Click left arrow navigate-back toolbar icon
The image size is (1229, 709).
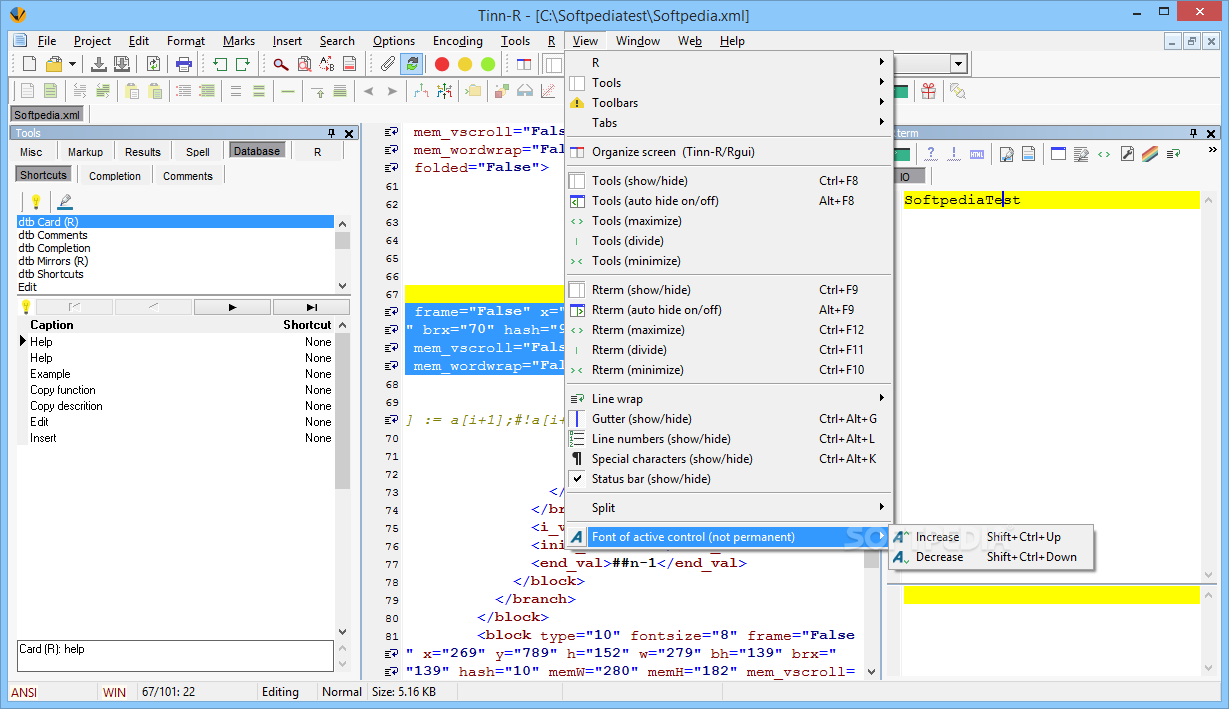368,91
